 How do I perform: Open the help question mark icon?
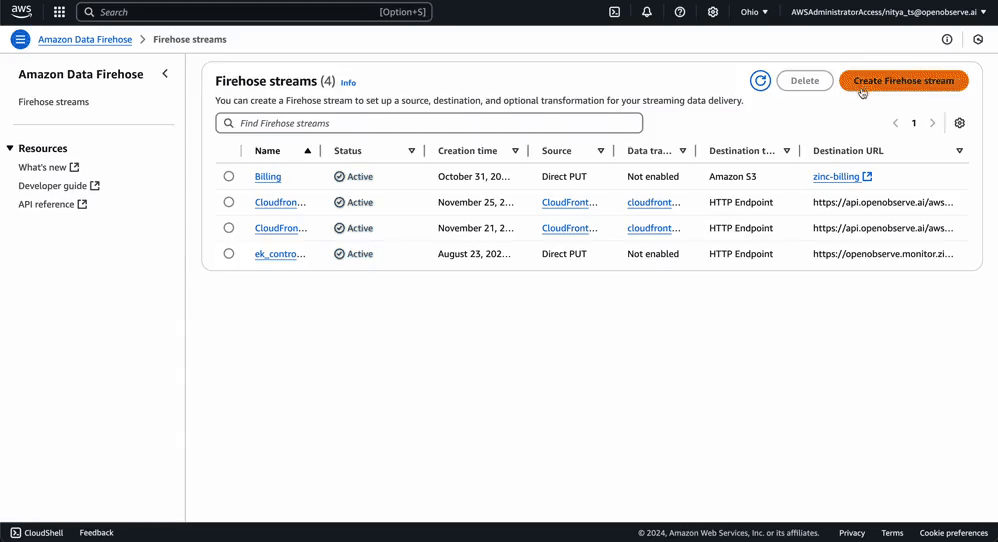click(680, 12)
